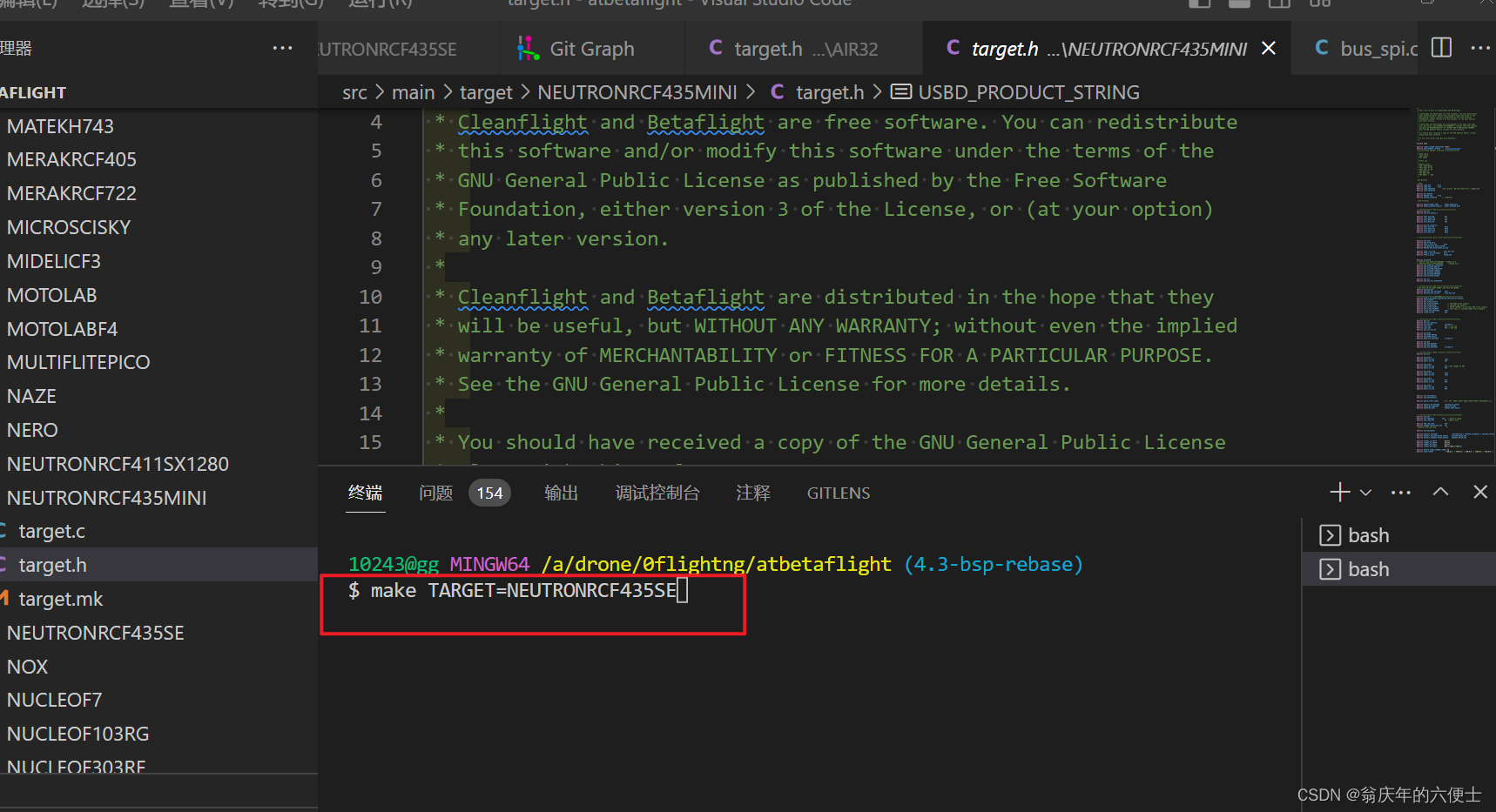Switch to target.h AIR32 editor tab
Screen dimensions: 1496x812
pyautogui.click(x=805, y=49)
